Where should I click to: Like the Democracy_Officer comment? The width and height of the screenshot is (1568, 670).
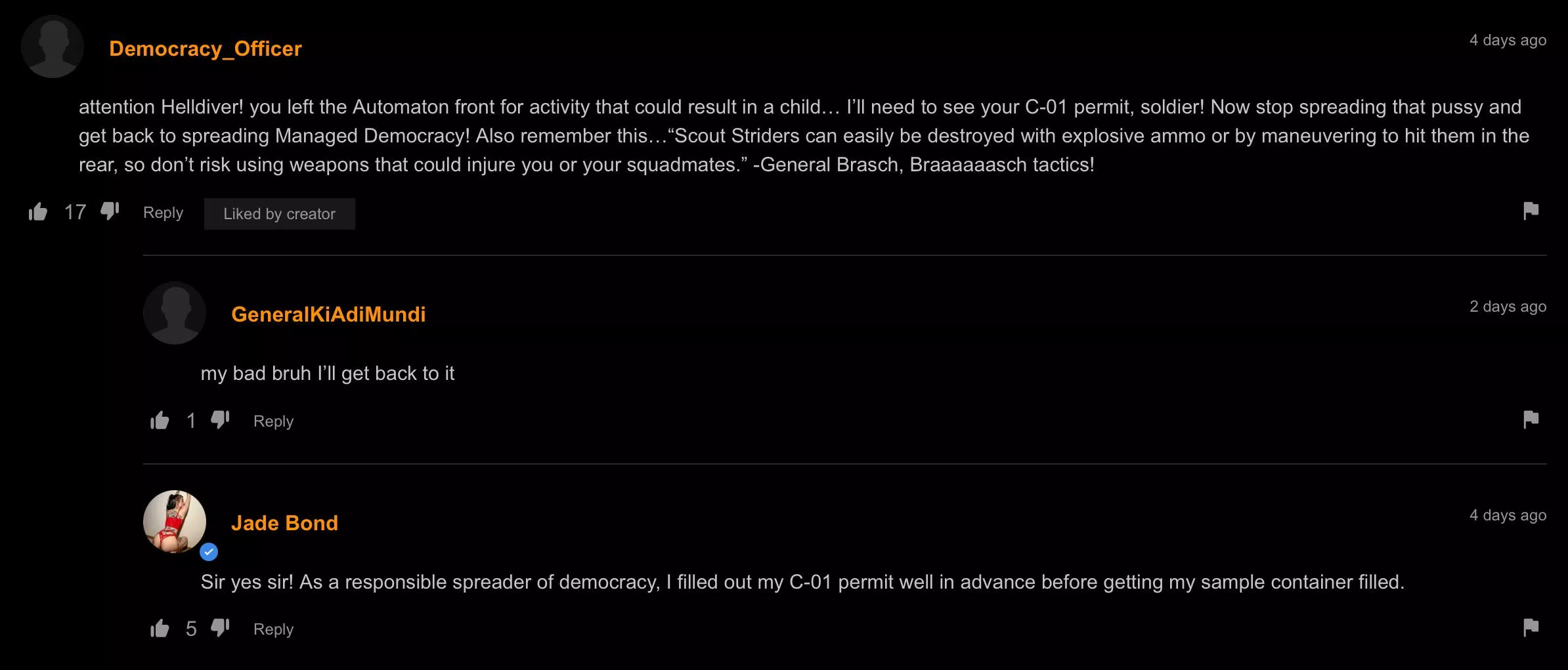pyautogui.click(x=38, y=212)
